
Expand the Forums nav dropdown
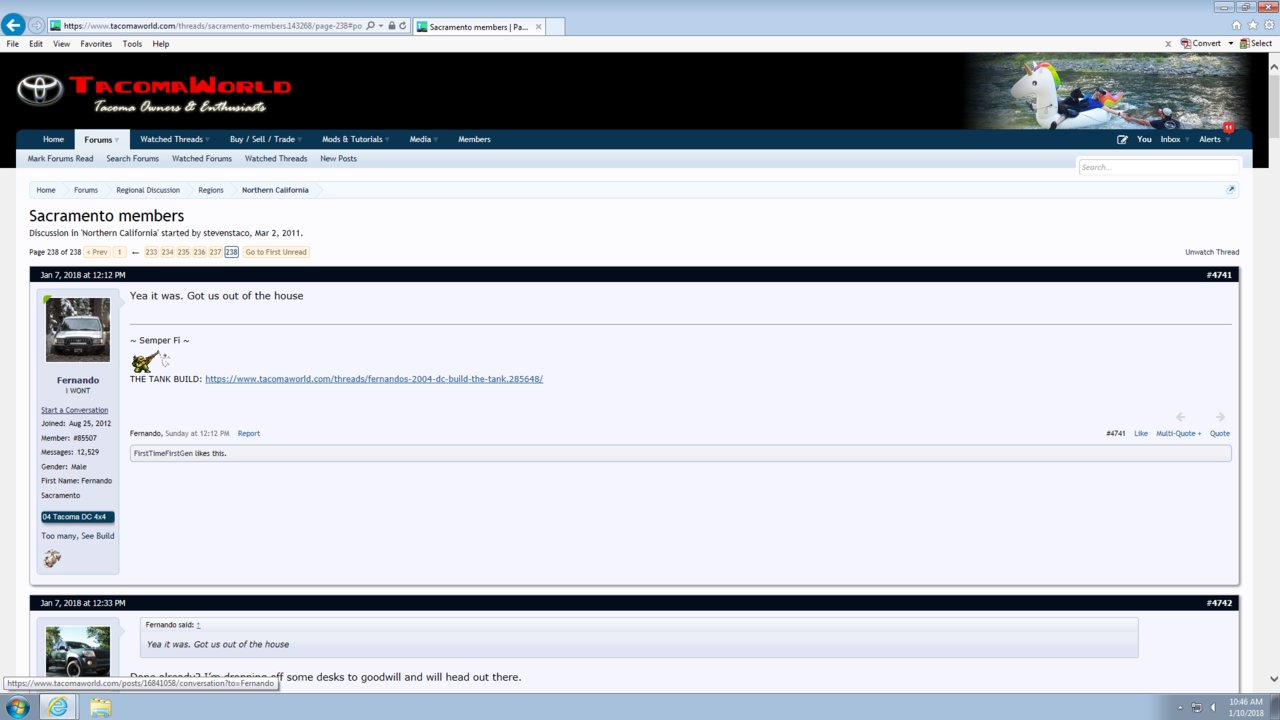pos(117,140)
